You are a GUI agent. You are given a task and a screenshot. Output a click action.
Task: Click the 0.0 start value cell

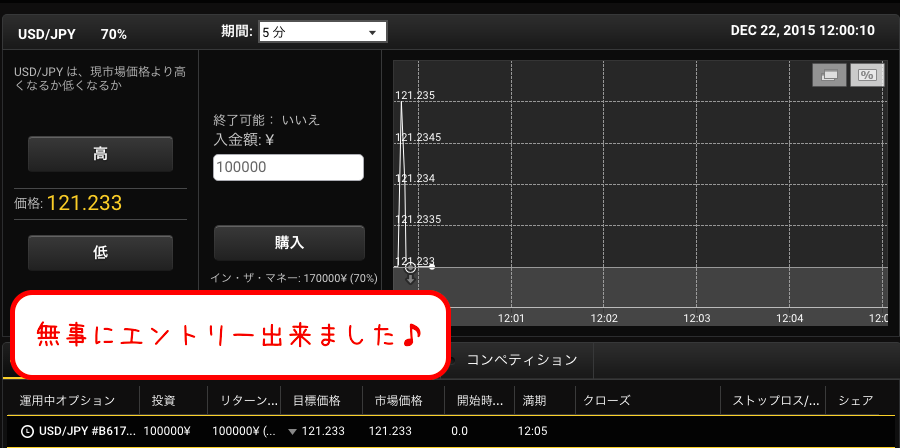pos(460,431)
